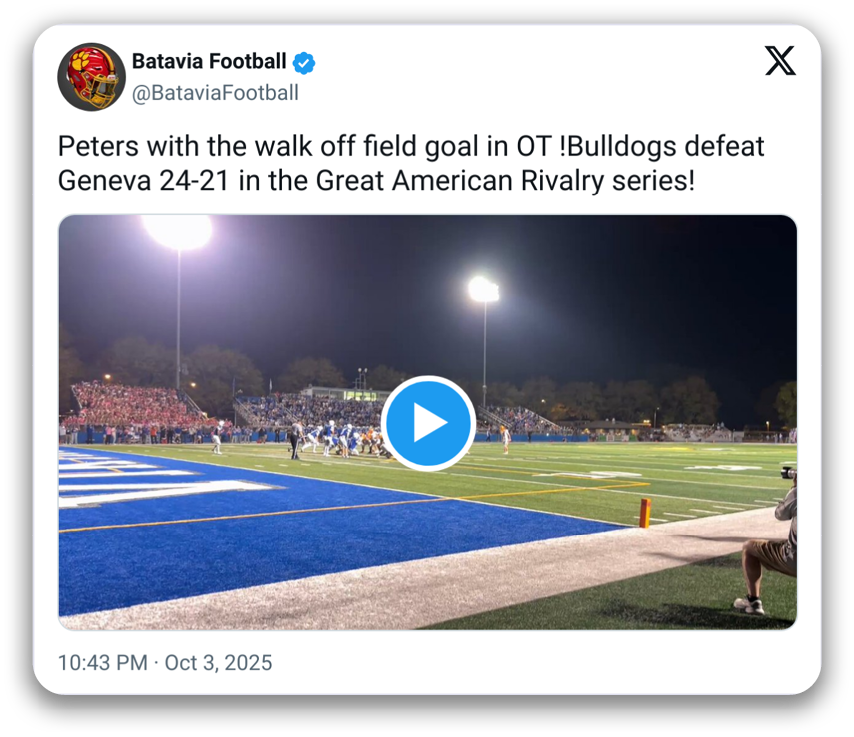Screen dimensions: 854x737
Task: Open the Batavia Football display name
Action: point(208,62)
